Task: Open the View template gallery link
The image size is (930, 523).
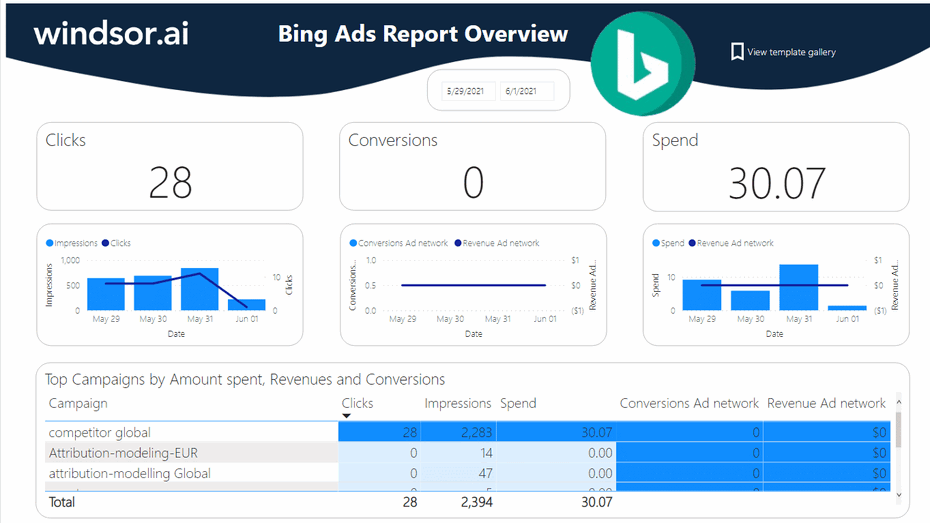Action: pos(791,52)
